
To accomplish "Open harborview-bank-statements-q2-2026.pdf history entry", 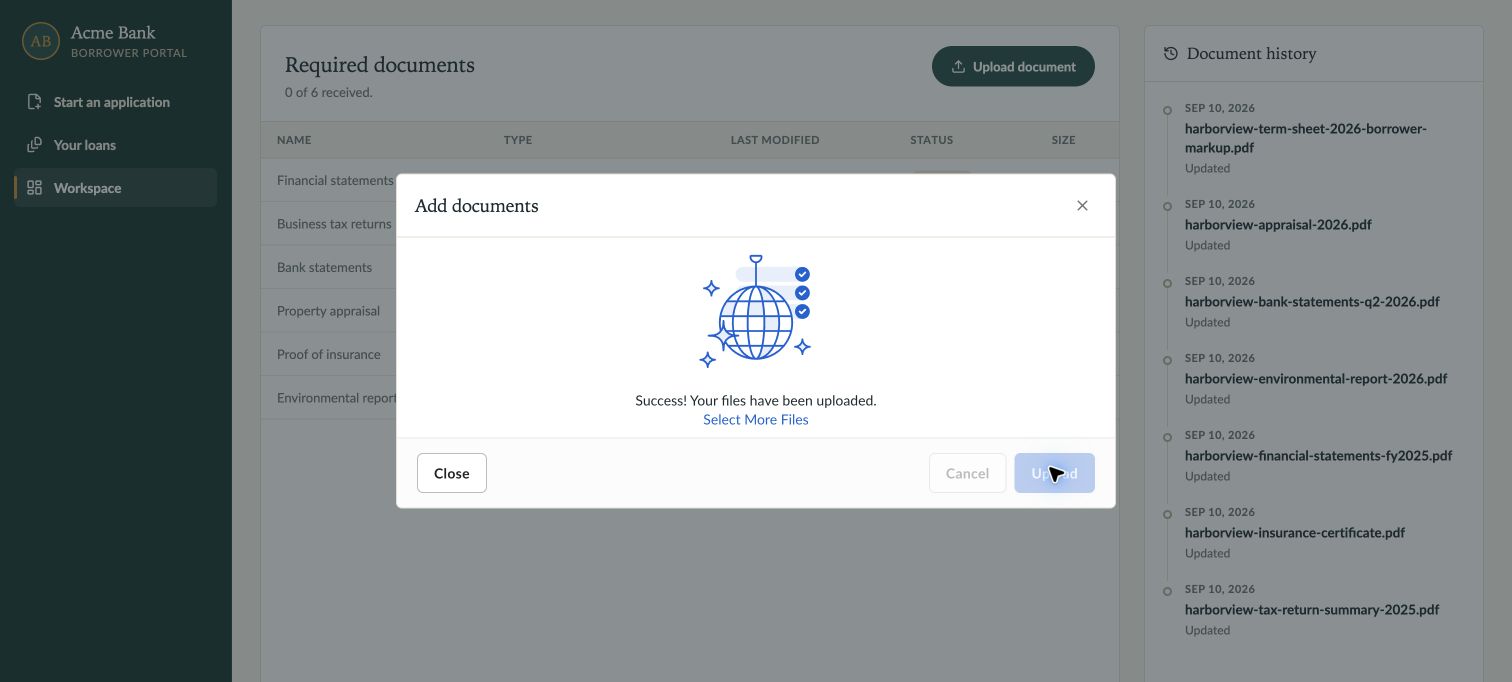I will [x=1312, y=302].
